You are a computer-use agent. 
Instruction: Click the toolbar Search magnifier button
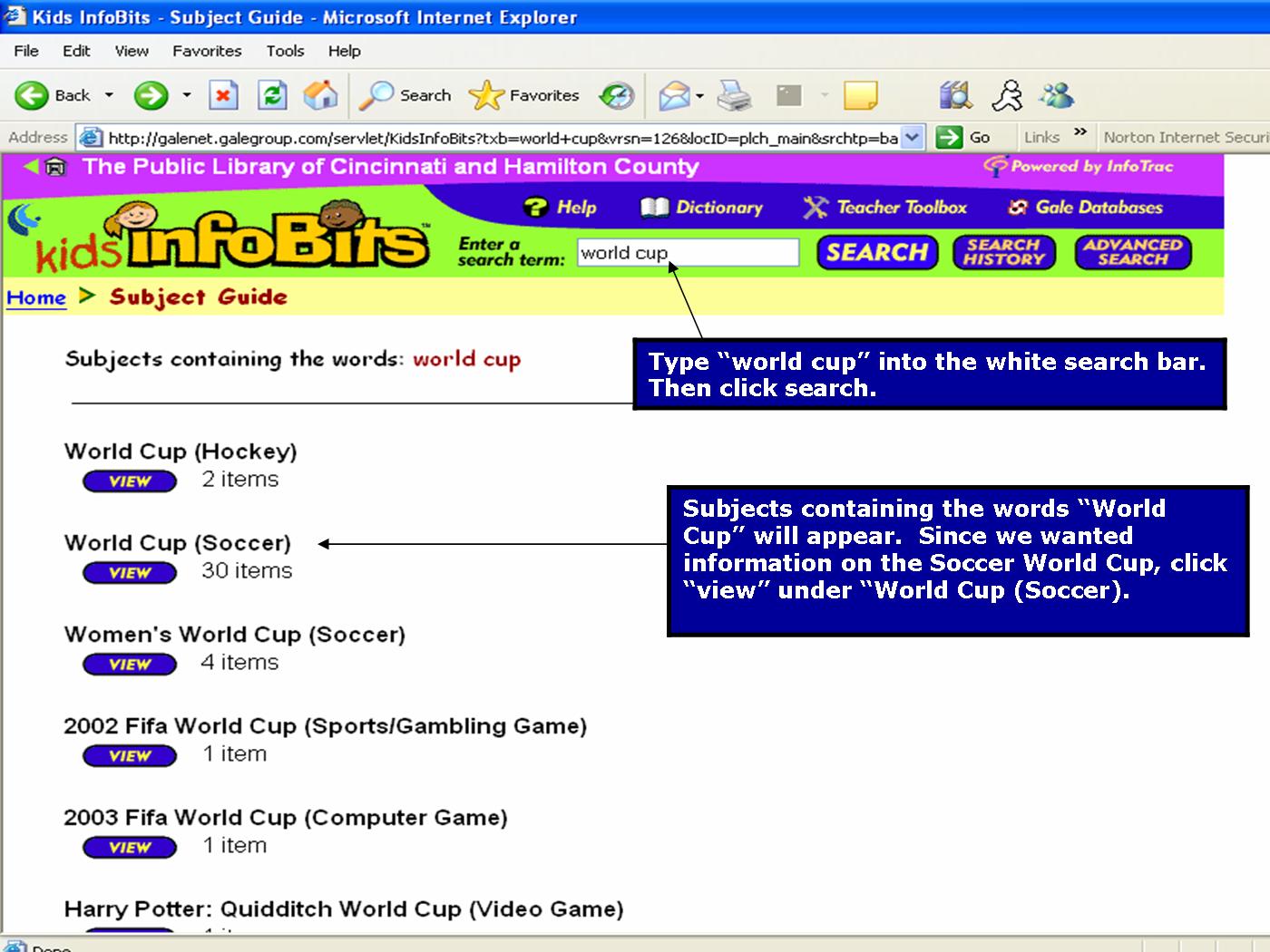point(405,95)
